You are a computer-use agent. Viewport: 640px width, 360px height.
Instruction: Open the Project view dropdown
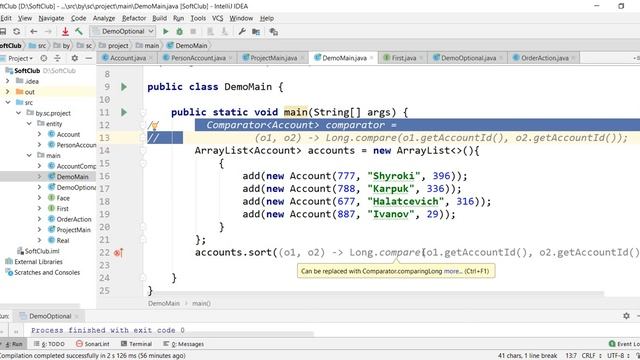[20, 58]
